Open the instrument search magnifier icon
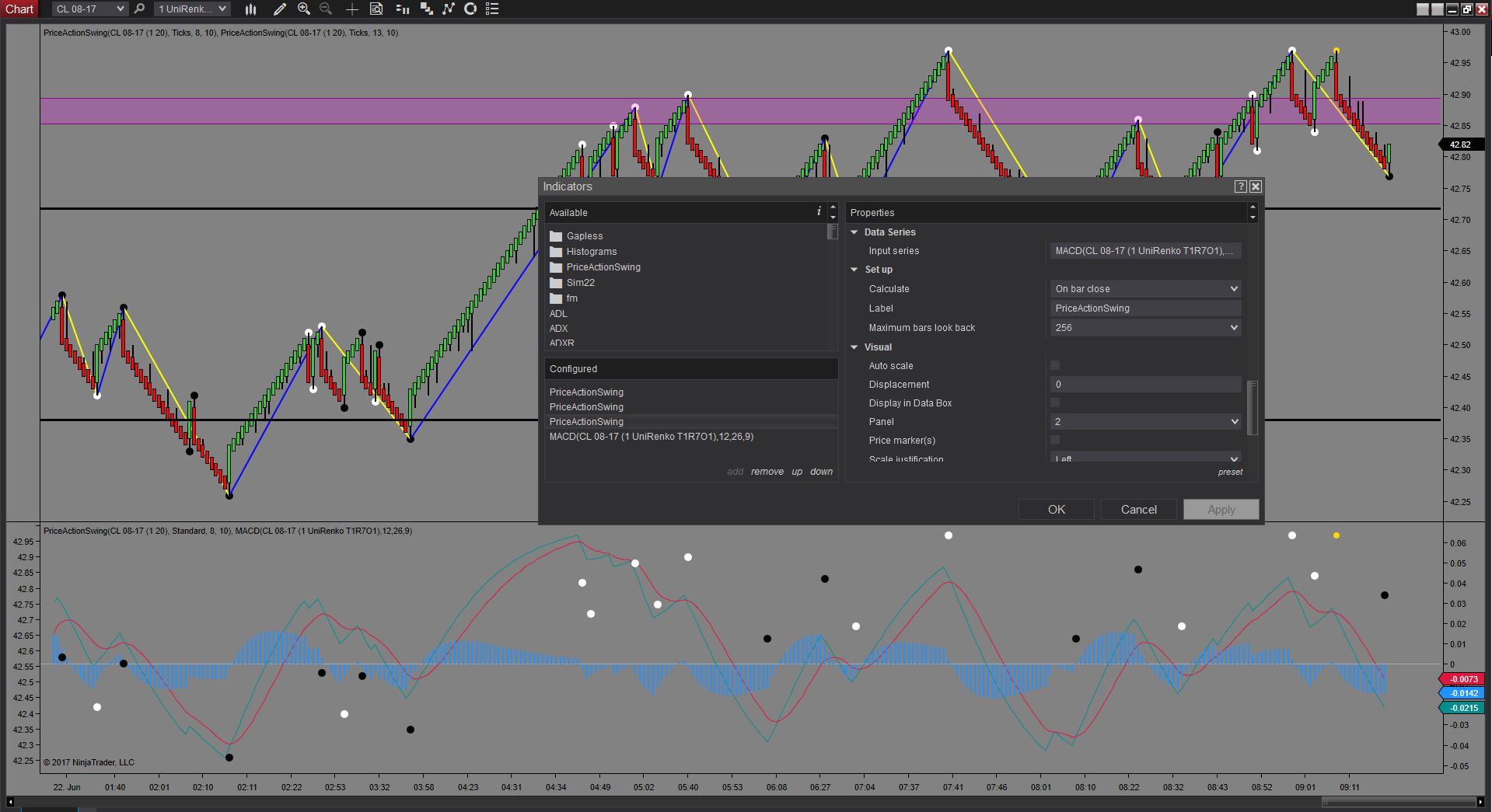The height and width of the screenshot is (812, 1492). click(139, 9)
